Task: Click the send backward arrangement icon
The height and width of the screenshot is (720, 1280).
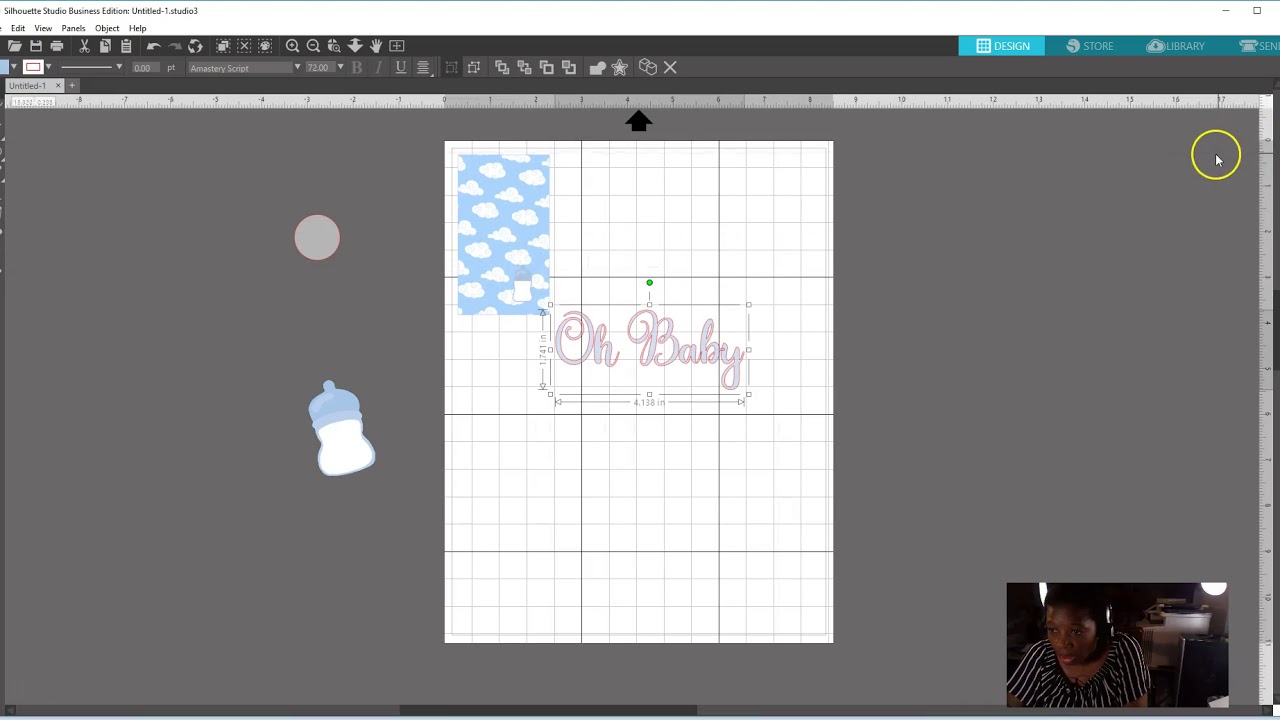Action: [x=569, y=68]
